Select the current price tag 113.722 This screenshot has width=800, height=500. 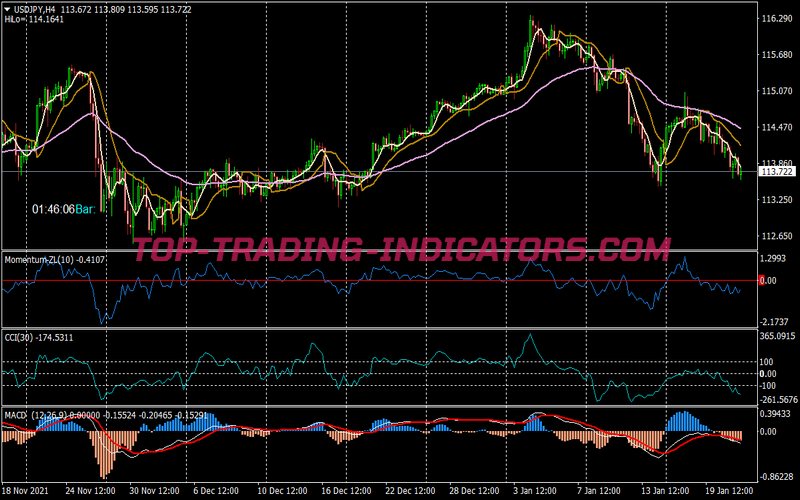777,172
